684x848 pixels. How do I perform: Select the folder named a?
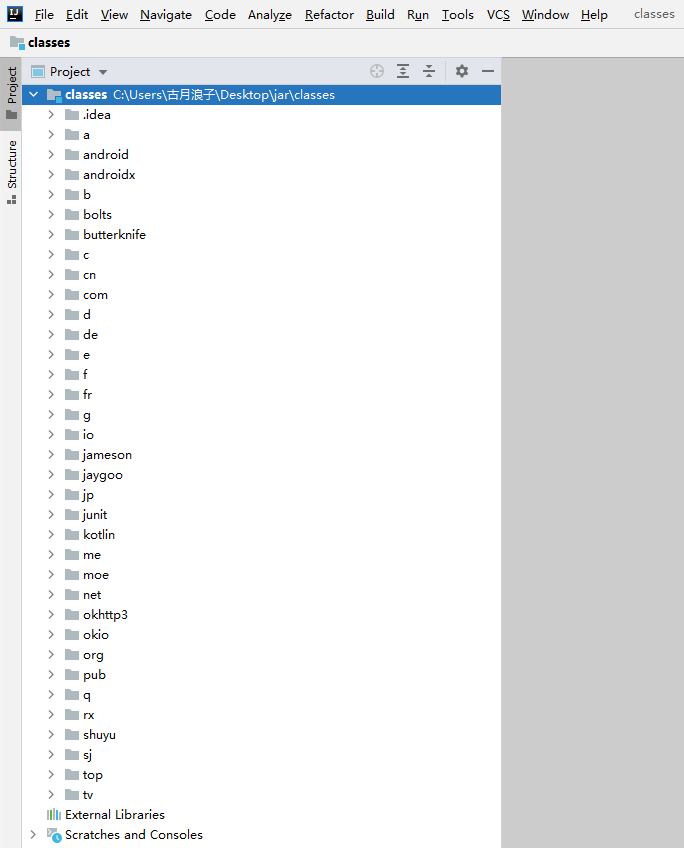click(x=261, y=135)
